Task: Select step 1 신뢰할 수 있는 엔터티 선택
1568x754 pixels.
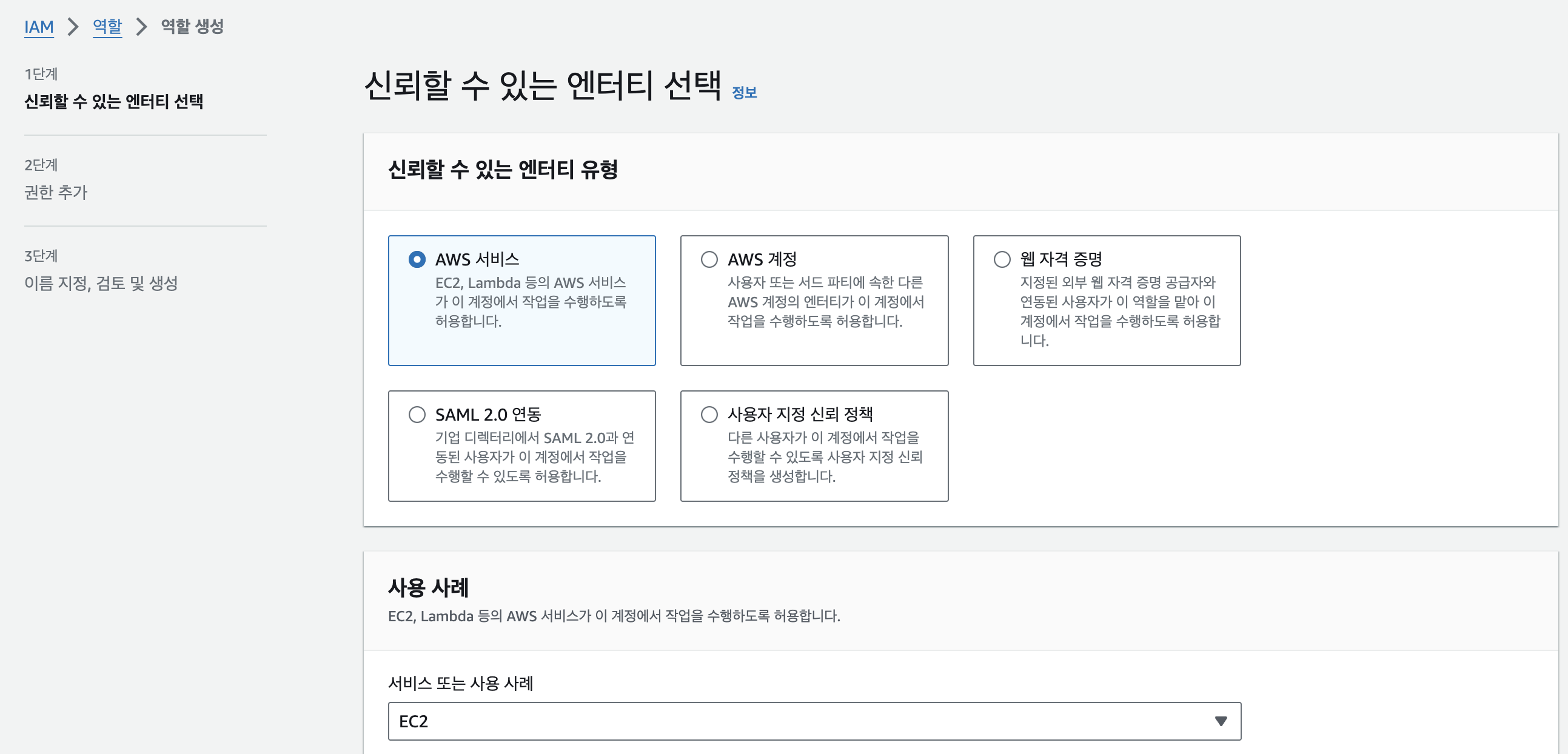Action: click(x=114, y=101)
